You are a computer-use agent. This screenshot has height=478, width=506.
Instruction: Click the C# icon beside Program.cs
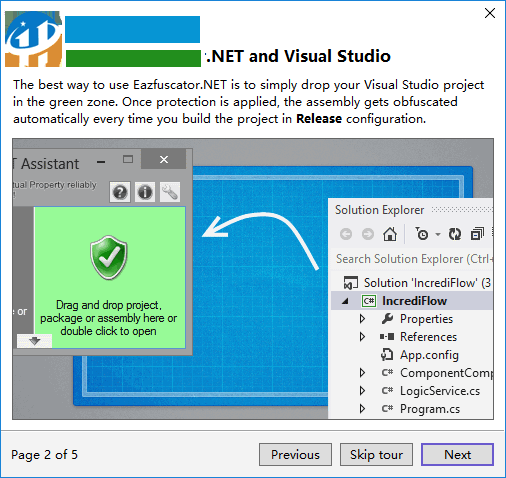tap(387, 408)
